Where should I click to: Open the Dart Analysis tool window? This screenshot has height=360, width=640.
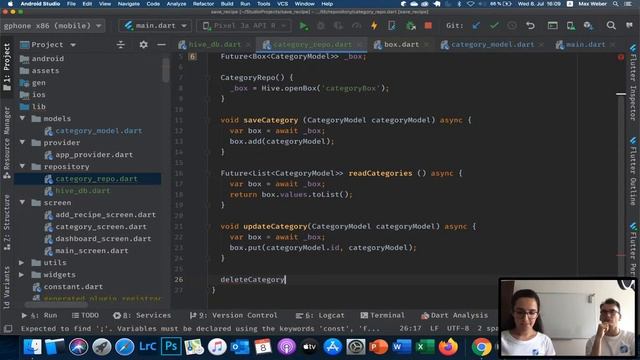point(454,316)
